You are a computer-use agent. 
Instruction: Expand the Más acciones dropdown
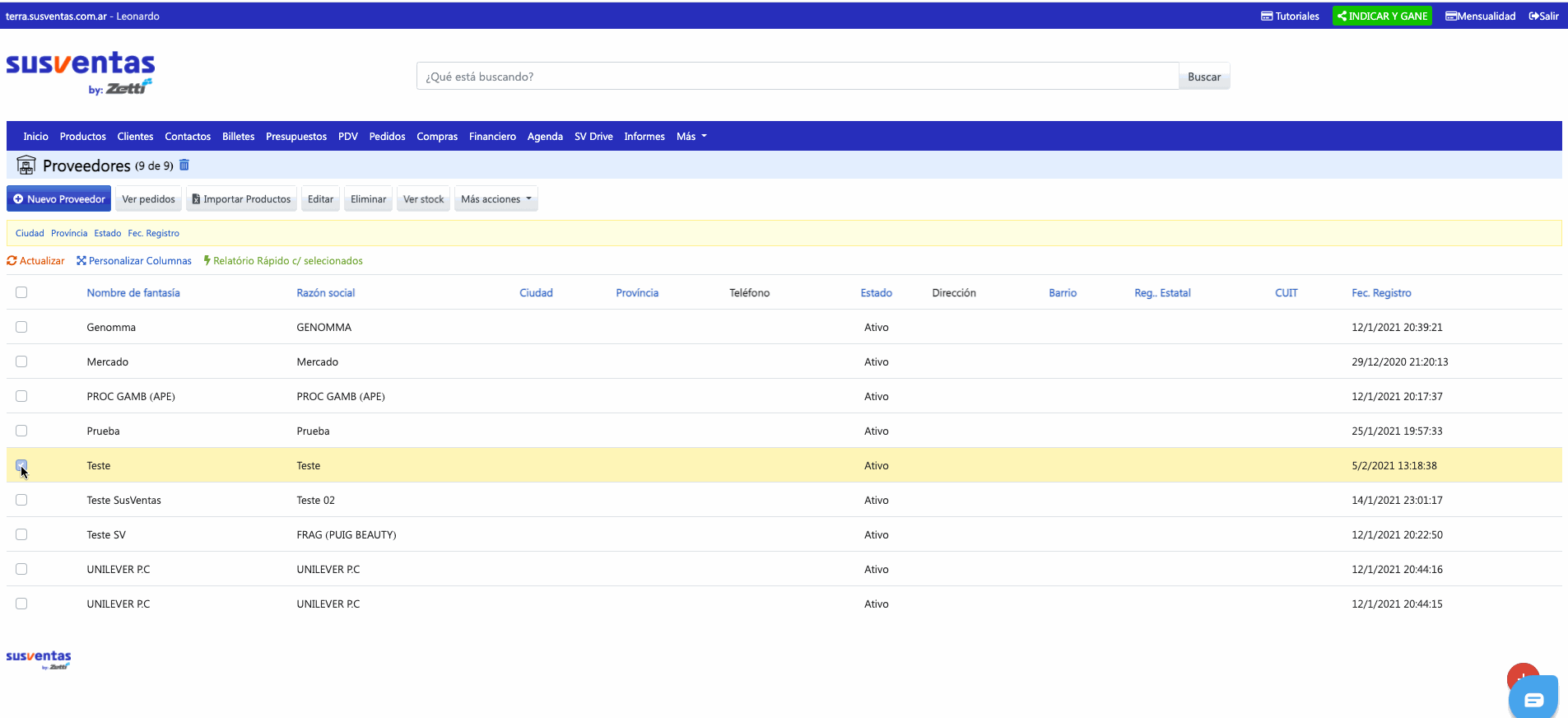point(496,199)
